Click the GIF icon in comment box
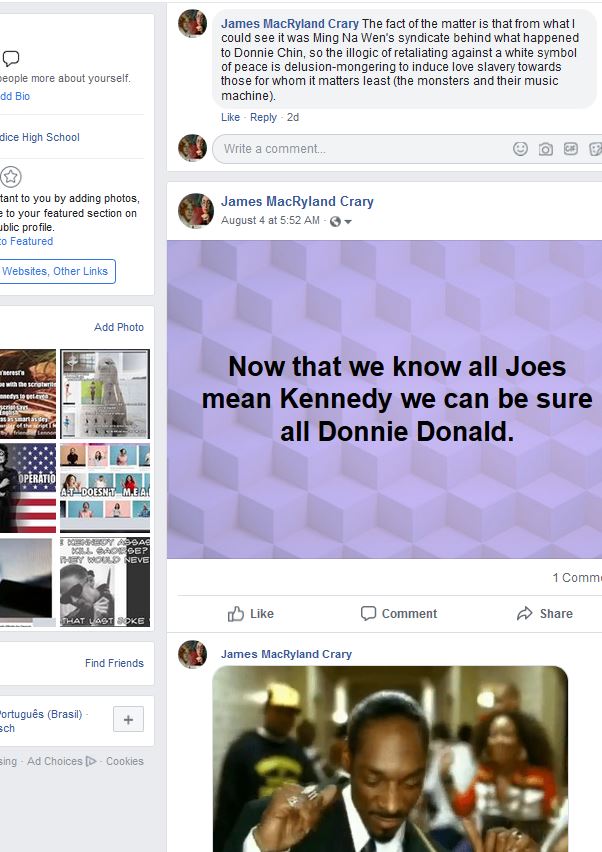This screenshot has height=852, width=602. pyautogui.click(x=570, y=148)
